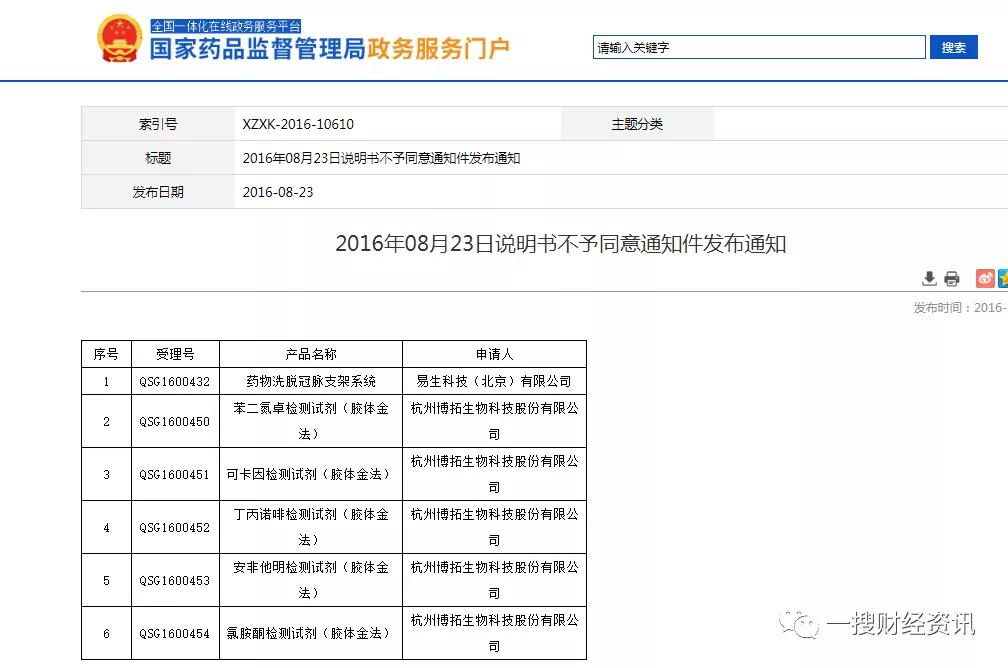Click 可卡因检测试剂（胶体金法）in row 3

point(309,473)
